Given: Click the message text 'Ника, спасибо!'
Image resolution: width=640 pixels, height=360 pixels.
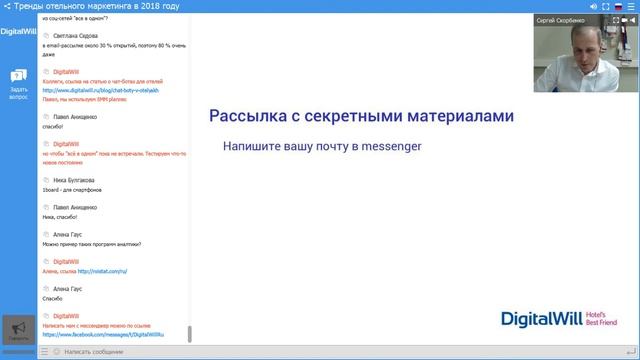Looking at the screenshot, I should point(60,217).
